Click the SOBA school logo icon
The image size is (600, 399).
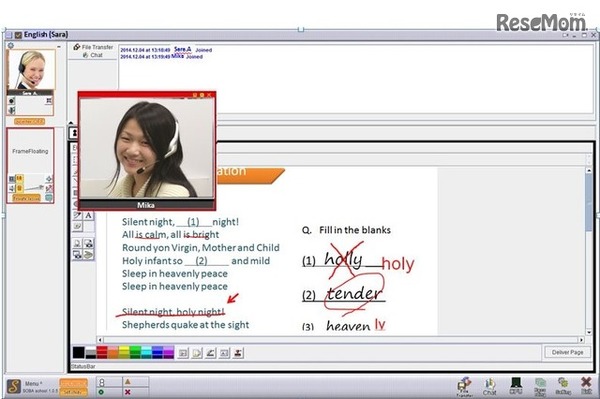coord(13,386)
